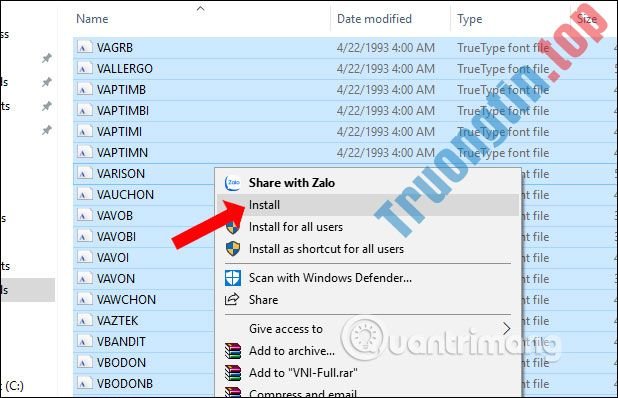Click the VBODON font file icon

[x=84, y=363]
